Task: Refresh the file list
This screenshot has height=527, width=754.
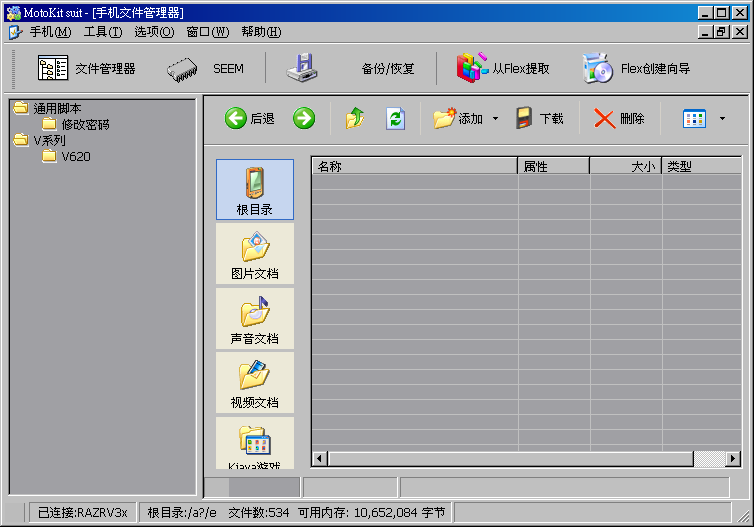Action: click(x=395, y=118)
